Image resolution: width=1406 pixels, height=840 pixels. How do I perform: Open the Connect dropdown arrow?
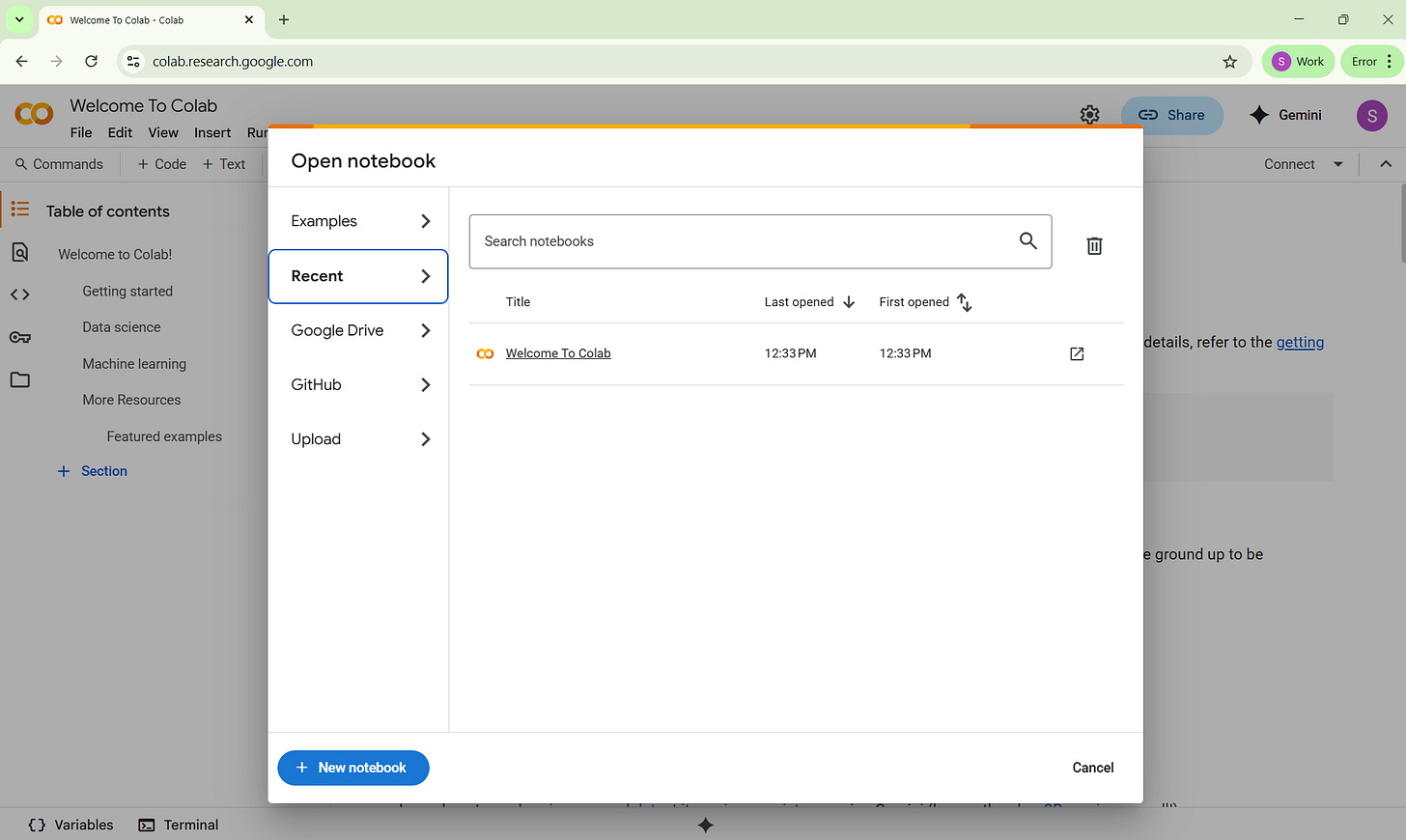tap(1337, 164)
